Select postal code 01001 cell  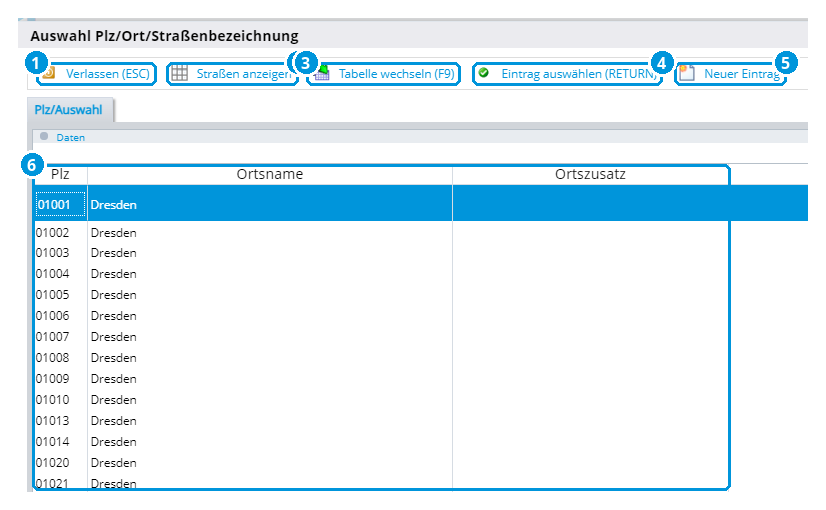(x=60, y=204)
